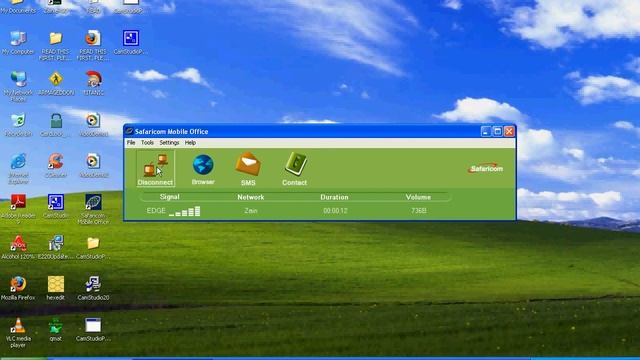Image resolution: width=640 pixels, height=360 pixels.
Task: Open the Tools menu
Action: point(147,143)
